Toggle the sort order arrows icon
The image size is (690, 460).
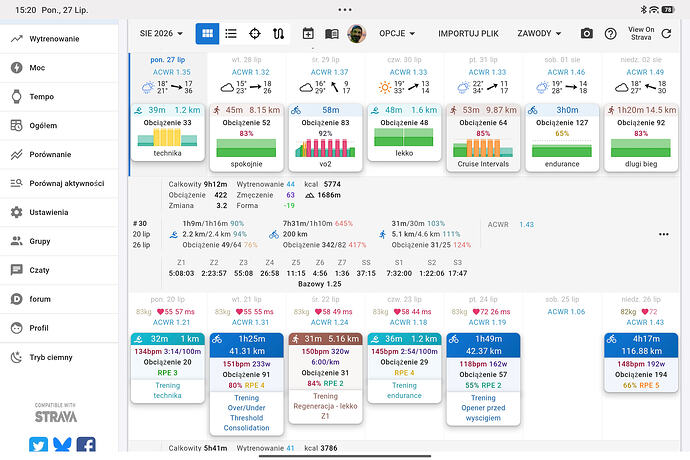coord(278,33)
